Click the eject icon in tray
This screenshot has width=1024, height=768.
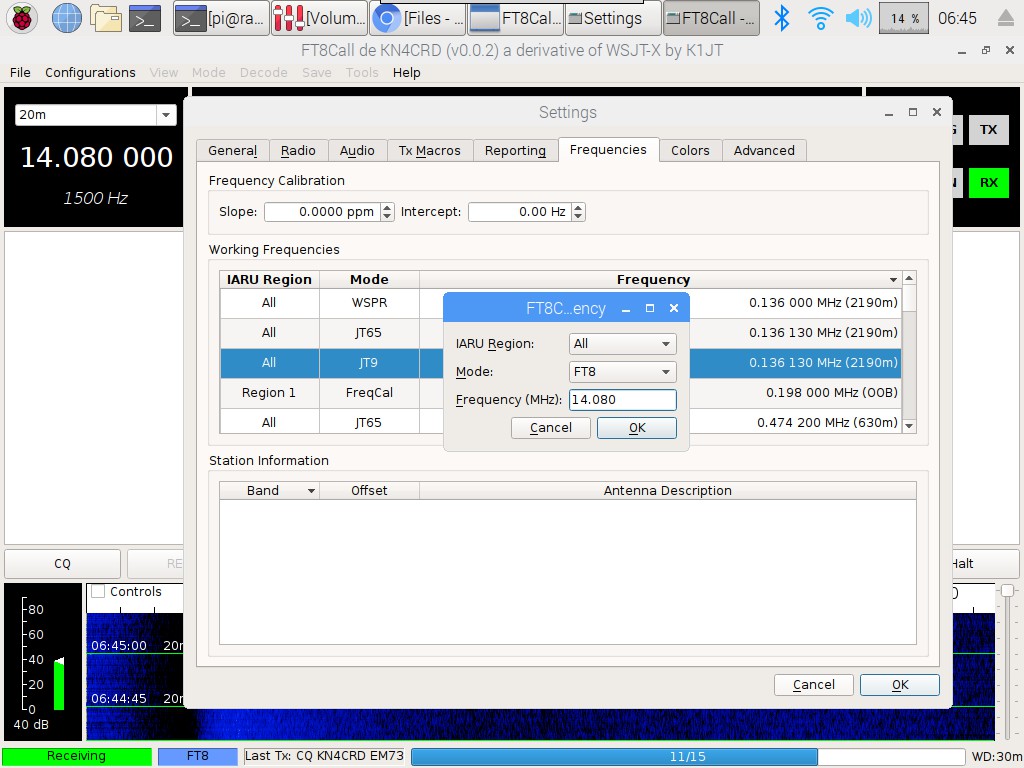point(1005,18)
